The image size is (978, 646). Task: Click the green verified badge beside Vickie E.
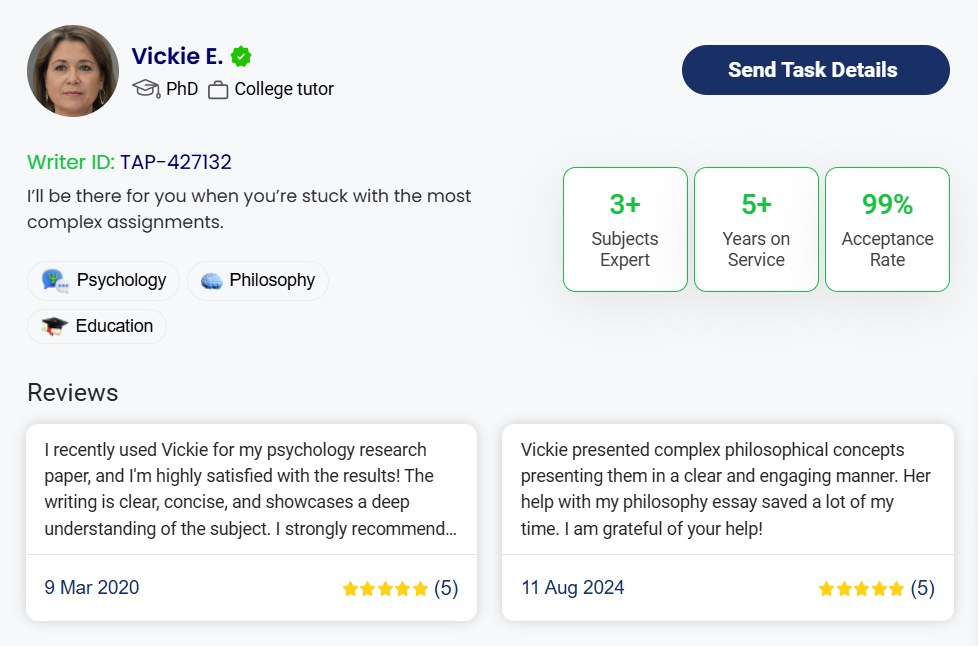(240, 56)
